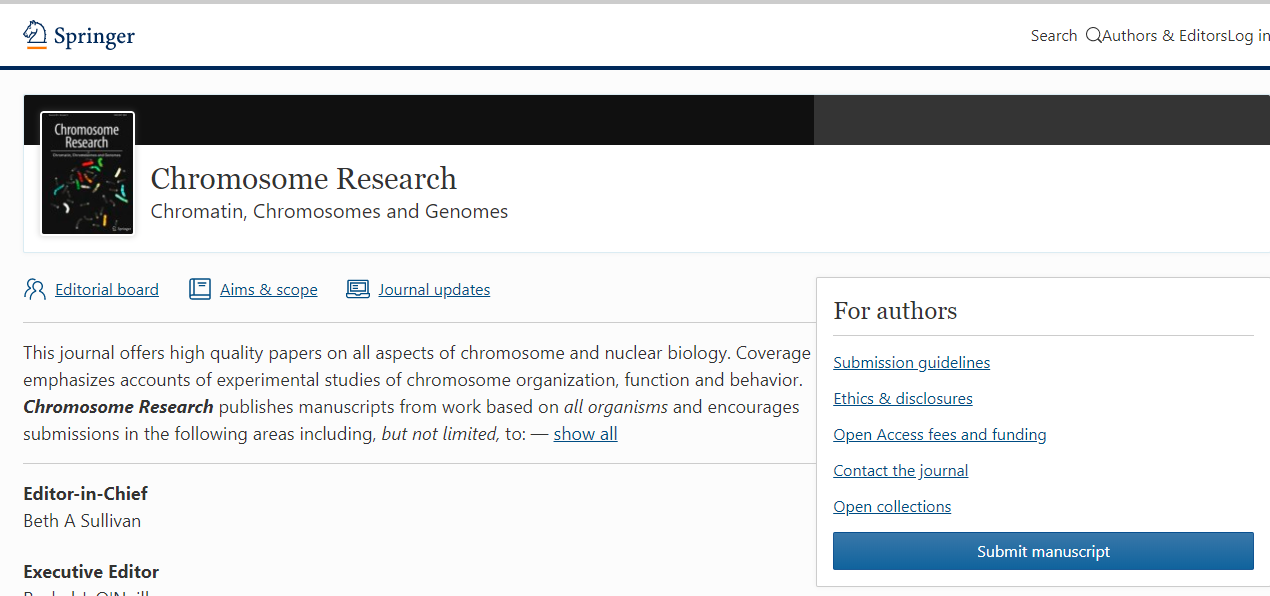Screen dimensions: 1270x596
Task: View Open Access fees and funding
Action: (x=939, y=435)
